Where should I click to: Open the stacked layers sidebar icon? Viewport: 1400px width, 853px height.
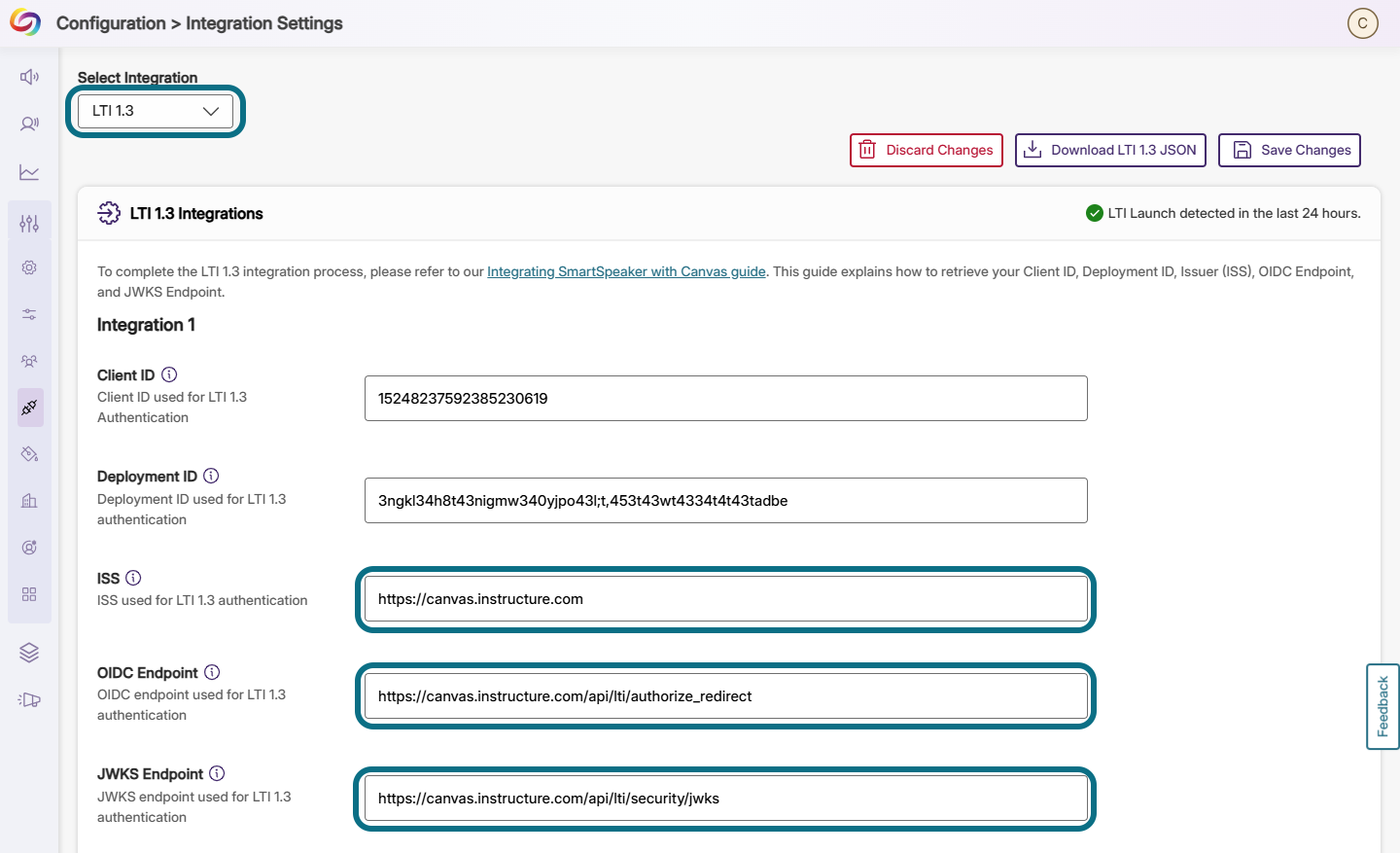29,653
